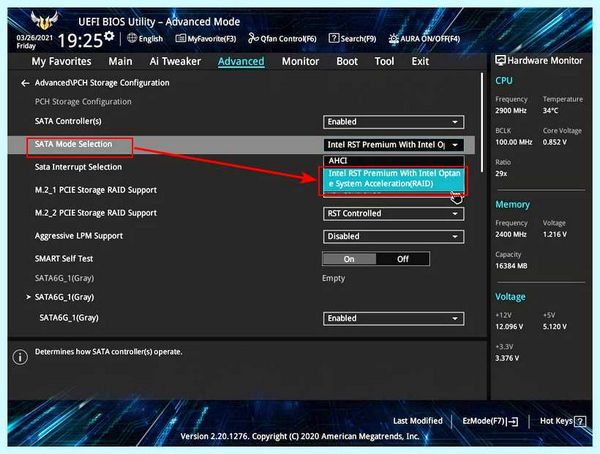This screenshot has height=454, width=600.
Task: Open SATA Controller(s) Enabled dropdown
Action: [393, 122]
